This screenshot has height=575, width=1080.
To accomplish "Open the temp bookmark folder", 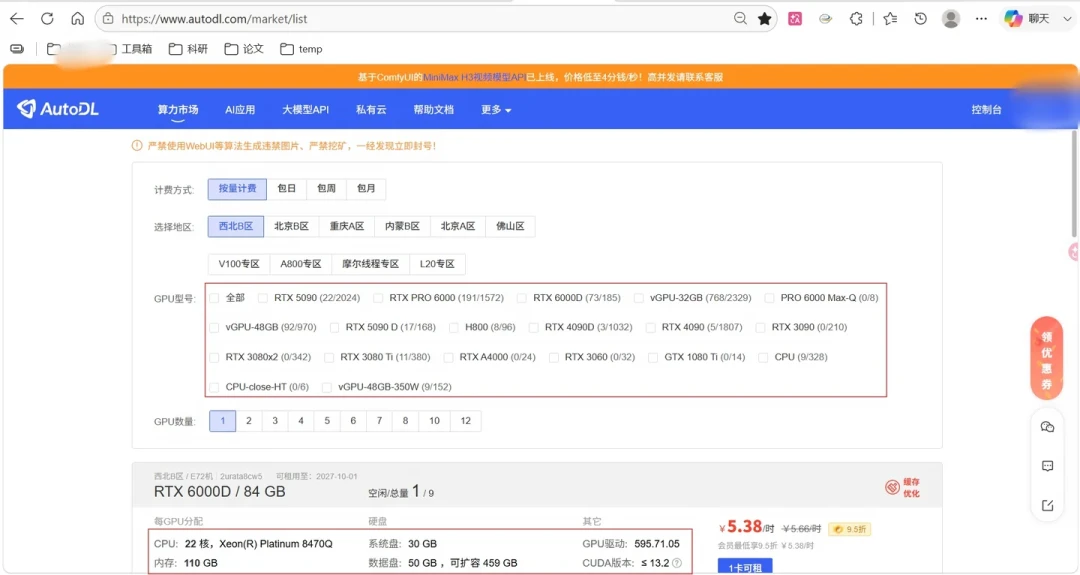I will (302, 49).
